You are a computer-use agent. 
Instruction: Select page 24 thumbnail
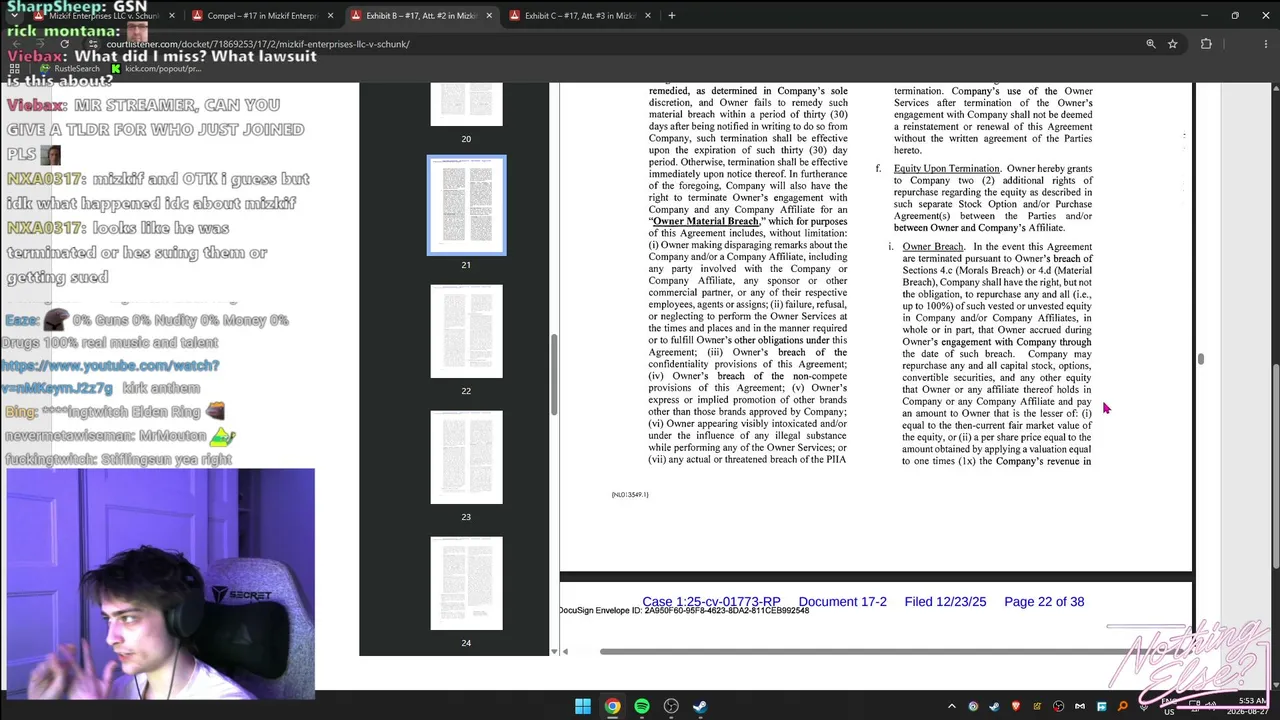tap(466, 583)
